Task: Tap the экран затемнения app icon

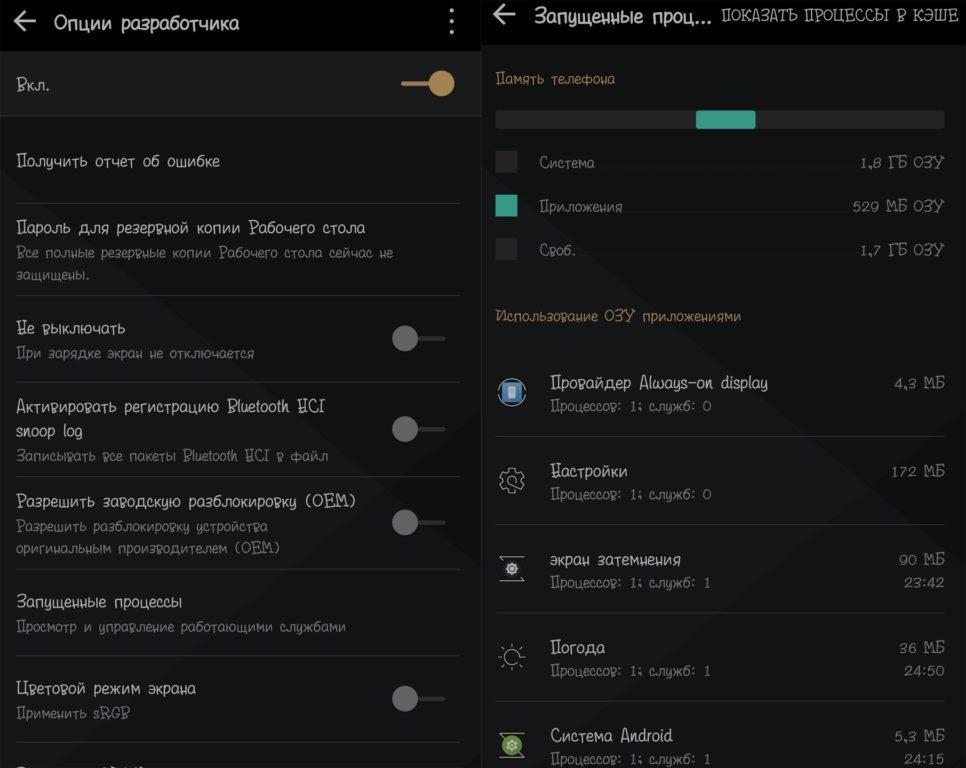Action: pos(511,569)
